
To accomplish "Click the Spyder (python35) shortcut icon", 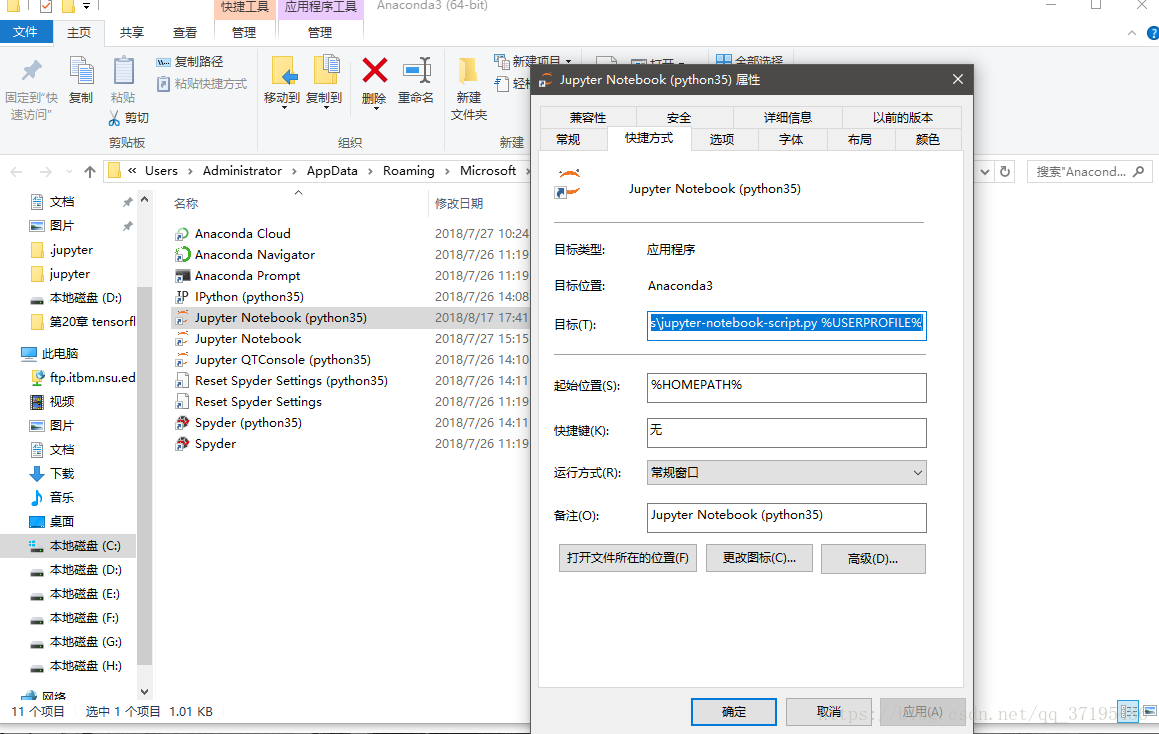I will (x=182, y=423).
